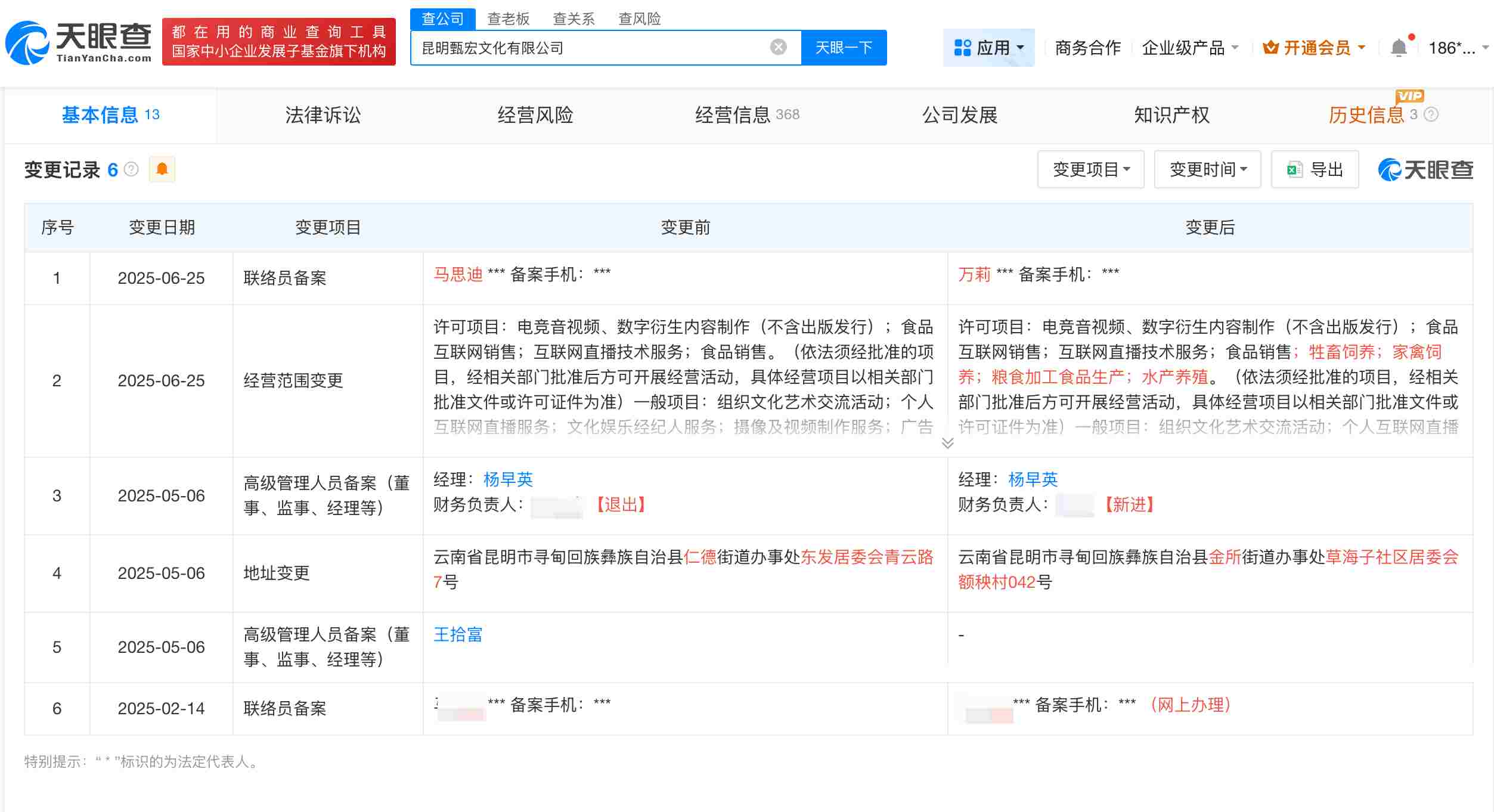Image resolution: width=1494 pixels, height=812 pixels.
Task: Switch to the 经营信息 tab
Action: pos(733,115)
